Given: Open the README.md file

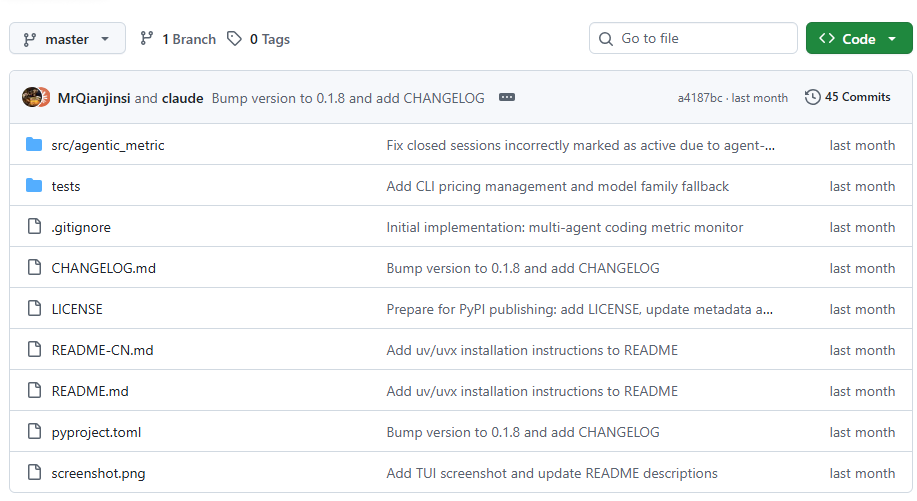Looking at the screenshot, I should pos(90,391).
